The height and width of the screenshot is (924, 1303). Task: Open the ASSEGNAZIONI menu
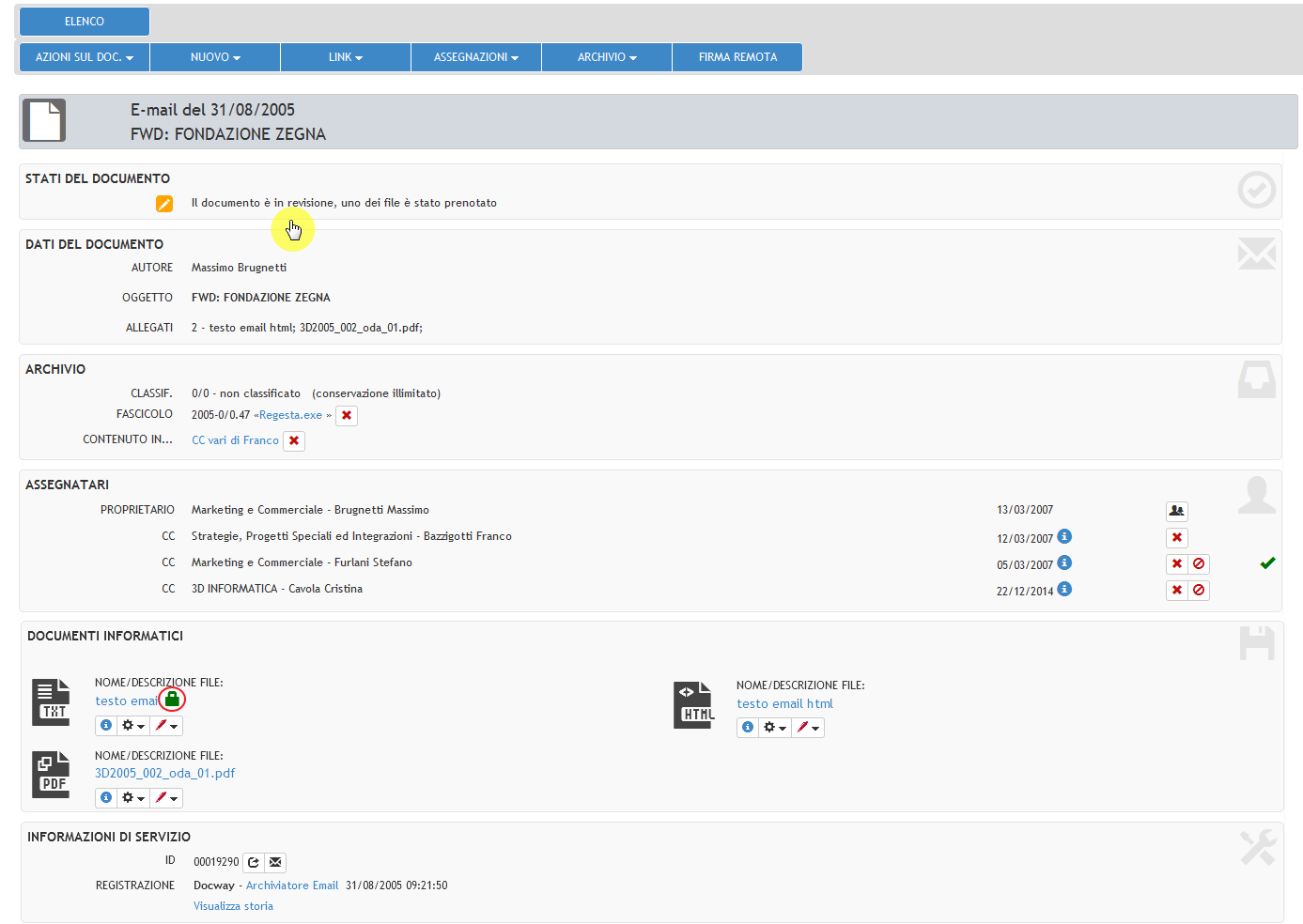tap(475, 57)
